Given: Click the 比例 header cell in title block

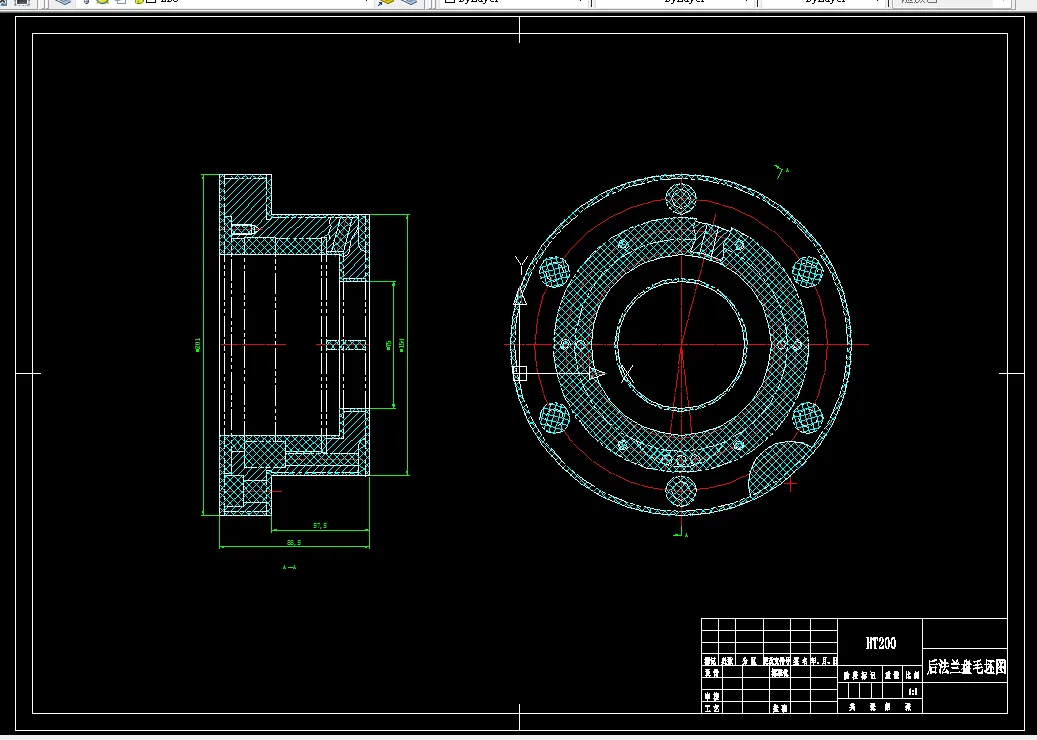Looking at the screenshot, I should (x=913, y=675).
